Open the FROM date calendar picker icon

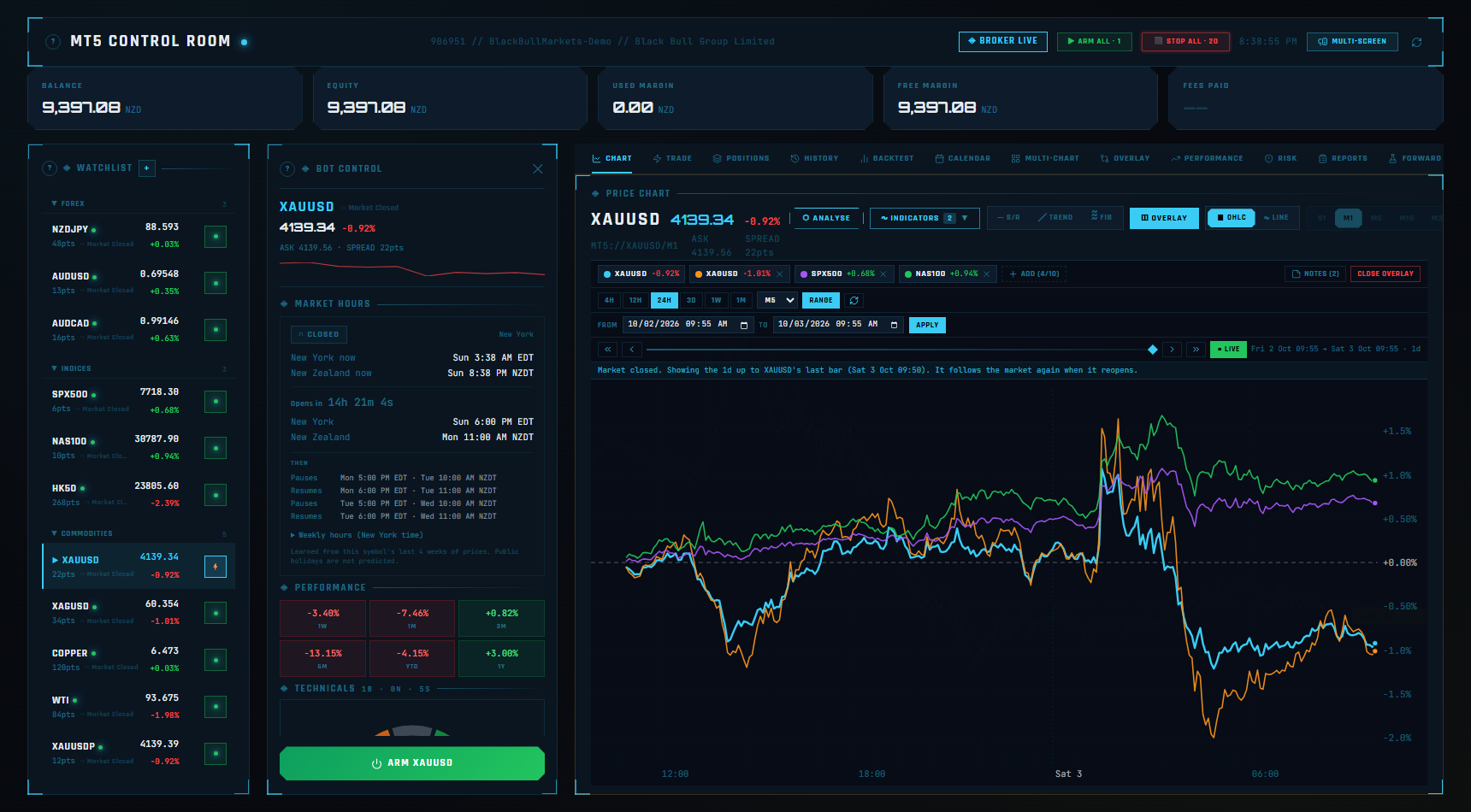[744, 325]
